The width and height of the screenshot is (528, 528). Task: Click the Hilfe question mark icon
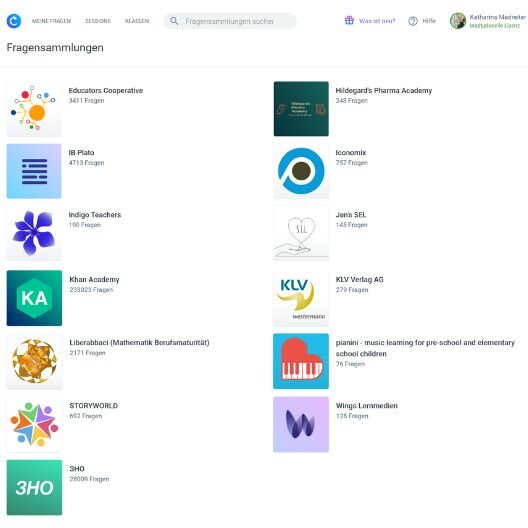(x=413, y=21)
